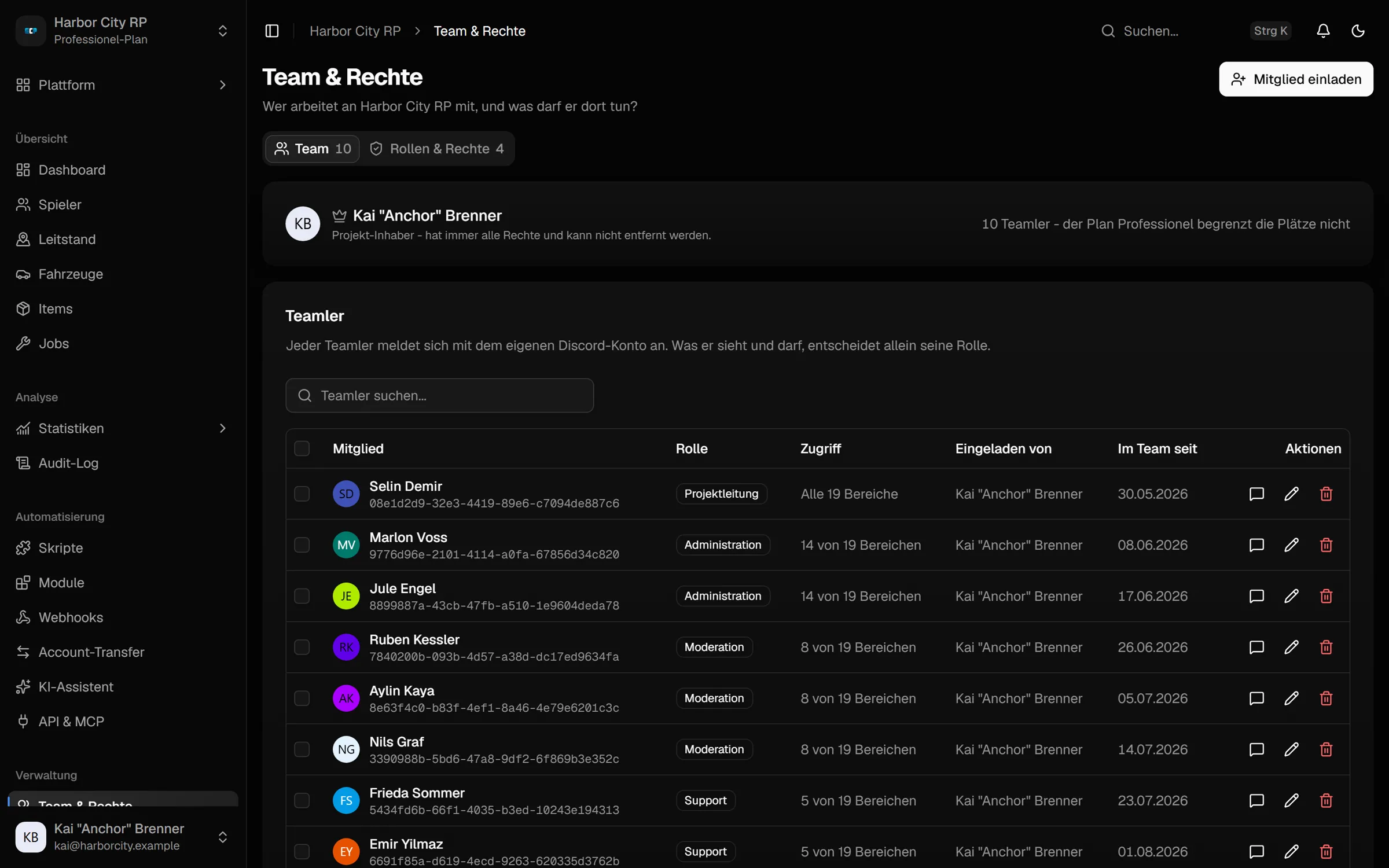
Task: Click the Strg K shortcut badge
Action: (1270, 31)
